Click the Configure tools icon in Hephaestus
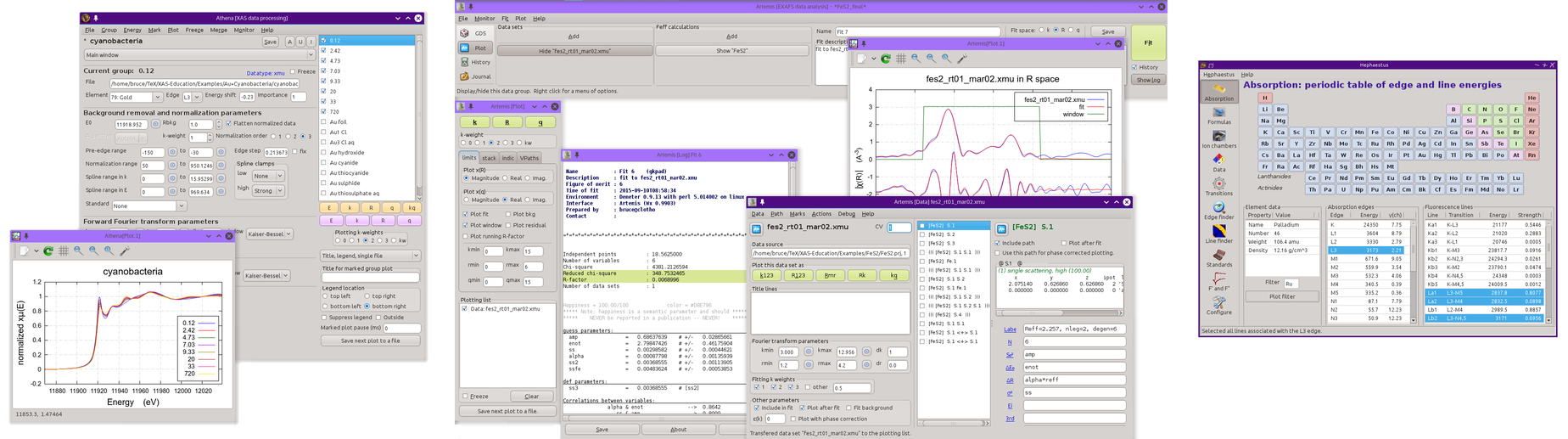Screen dimensions: 1568x439 coord(1218,303)
